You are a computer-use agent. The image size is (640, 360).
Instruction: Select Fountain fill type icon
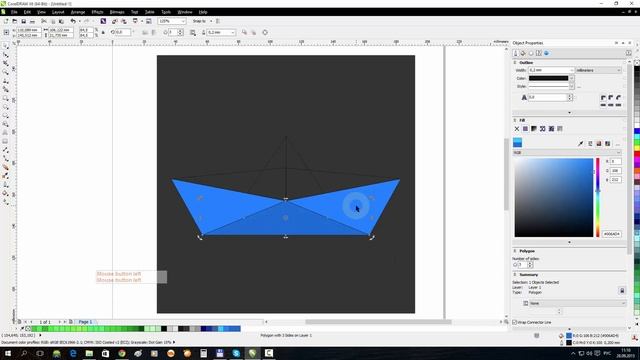tap(534, 129)
